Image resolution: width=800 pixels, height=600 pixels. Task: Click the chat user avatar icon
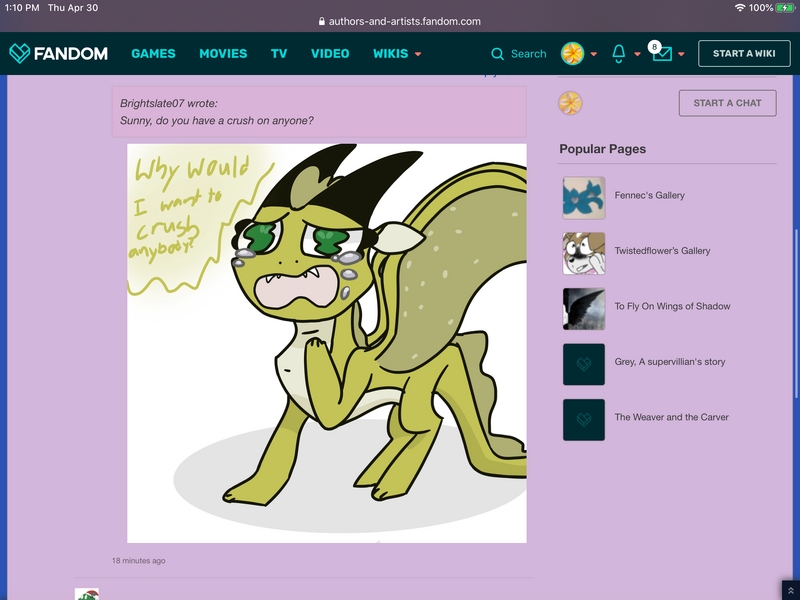(x=569, y=103)
